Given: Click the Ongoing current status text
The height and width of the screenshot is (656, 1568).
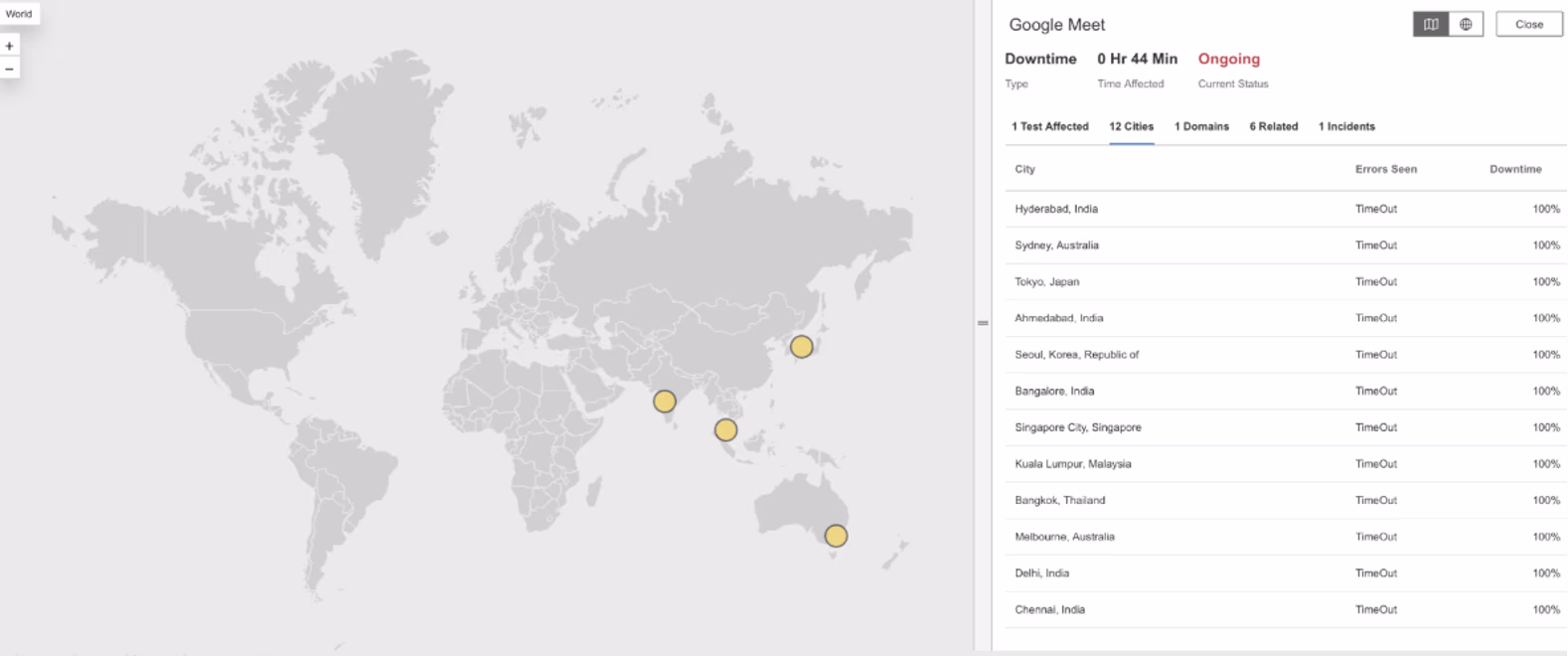Looking at the screenshot, I should click(x=1228, y=59).
